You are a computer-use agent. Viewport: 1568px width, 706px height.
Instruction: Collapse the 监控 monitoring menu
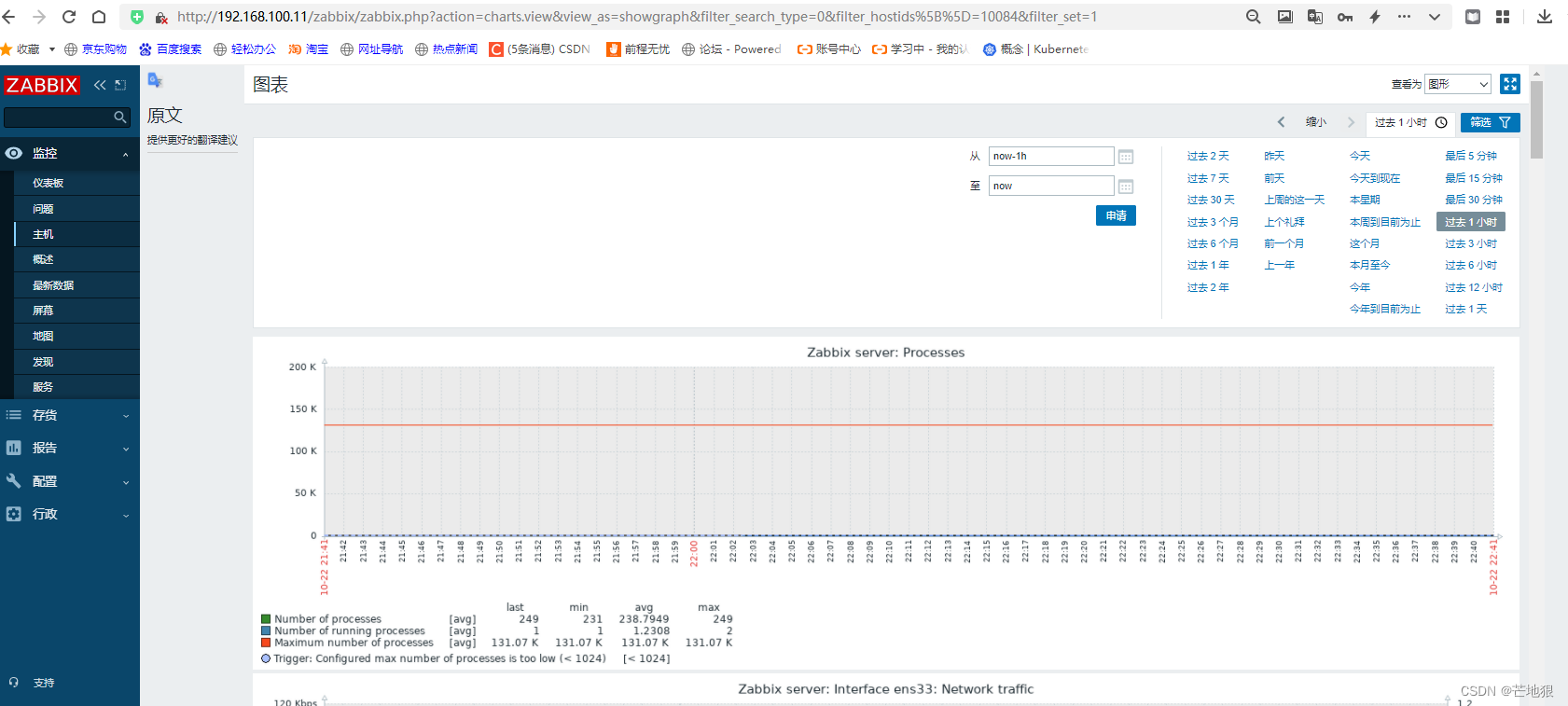pyautogui.click(x=70, y=153)
